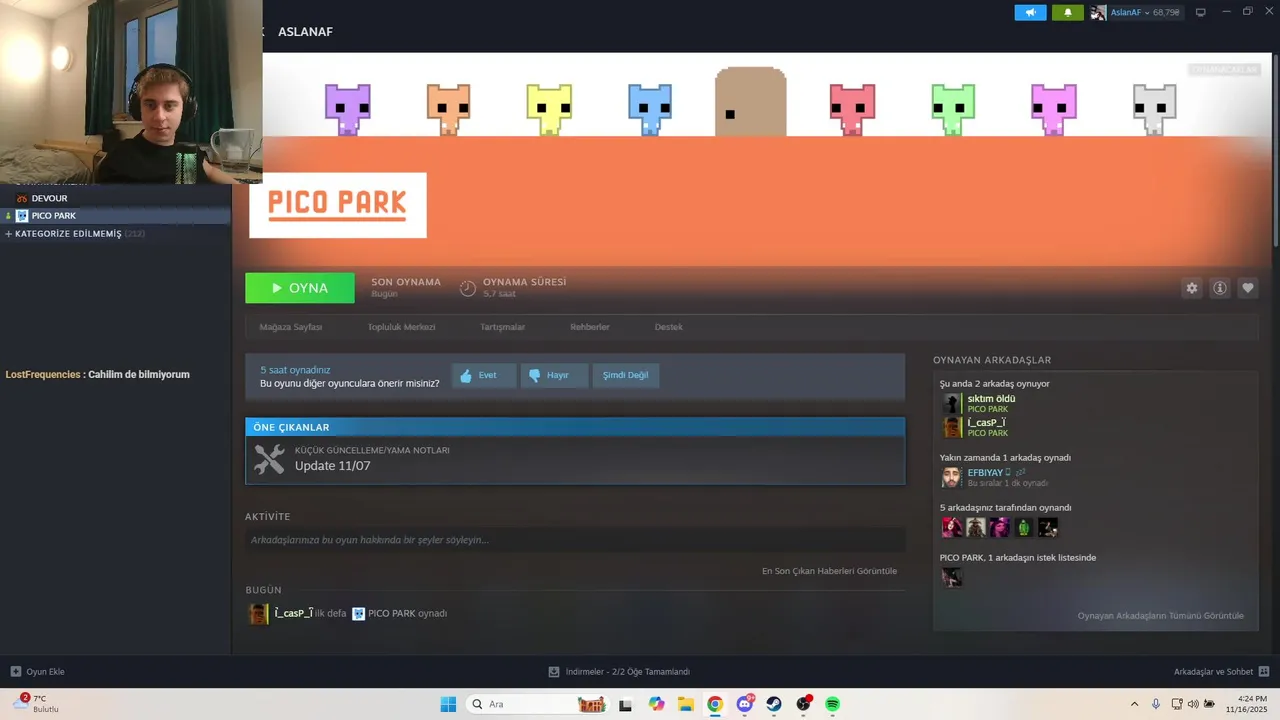Open Copilot from taskbar
This screenshot has width=1280, height=720.
(656, 704)
